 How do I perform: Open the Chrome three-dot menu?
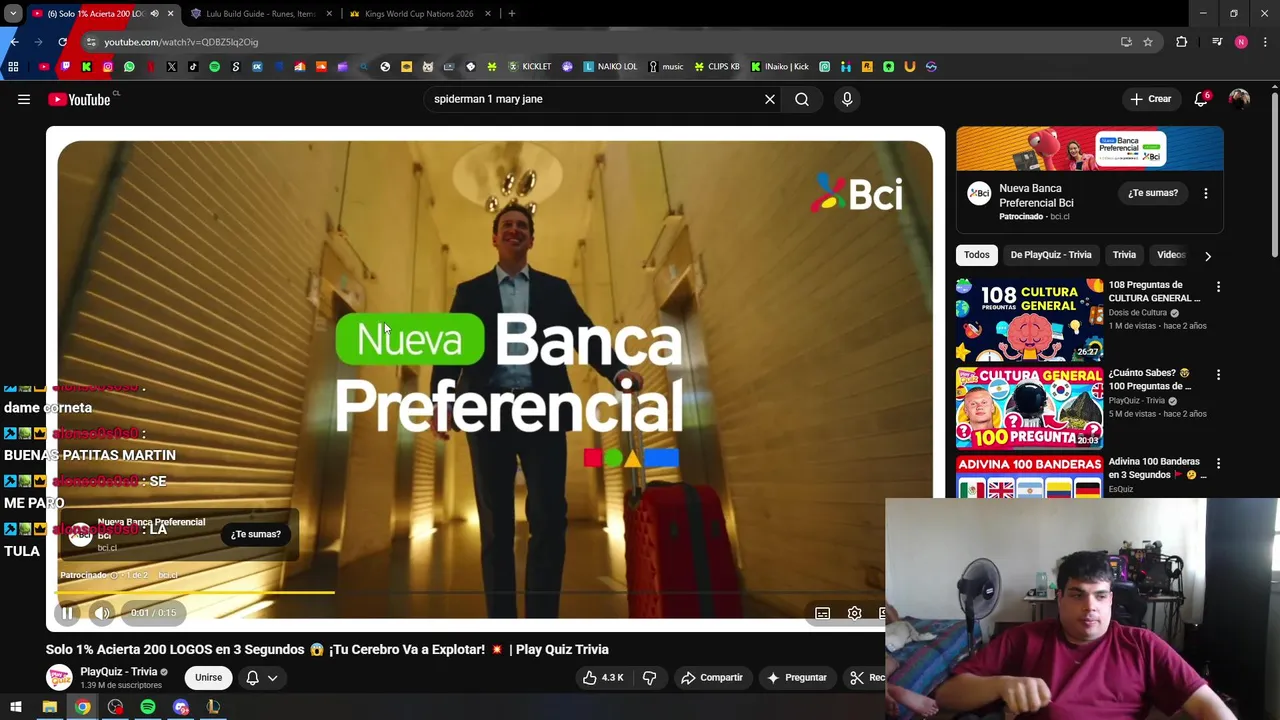point(1265,42)
